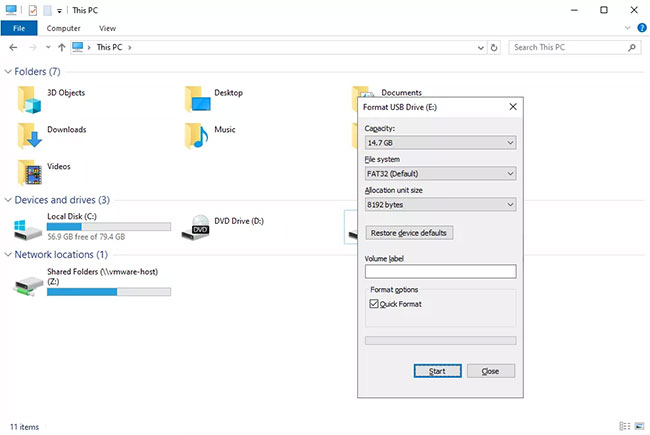The height and width of the screenshot is (435, 650).
Task: Collapse the Folders section group
Action: click(10, 72)
